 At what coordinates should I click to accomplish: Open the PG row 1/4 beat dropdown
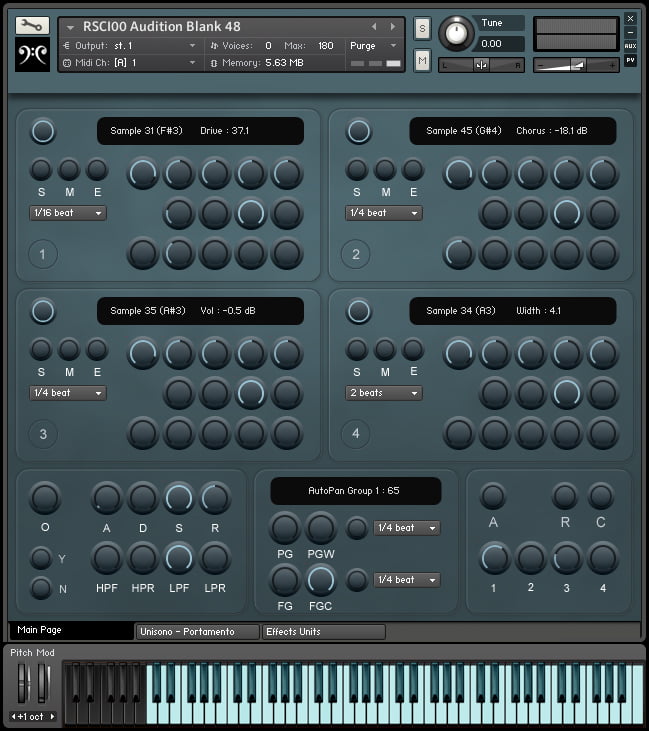point(407,528)
